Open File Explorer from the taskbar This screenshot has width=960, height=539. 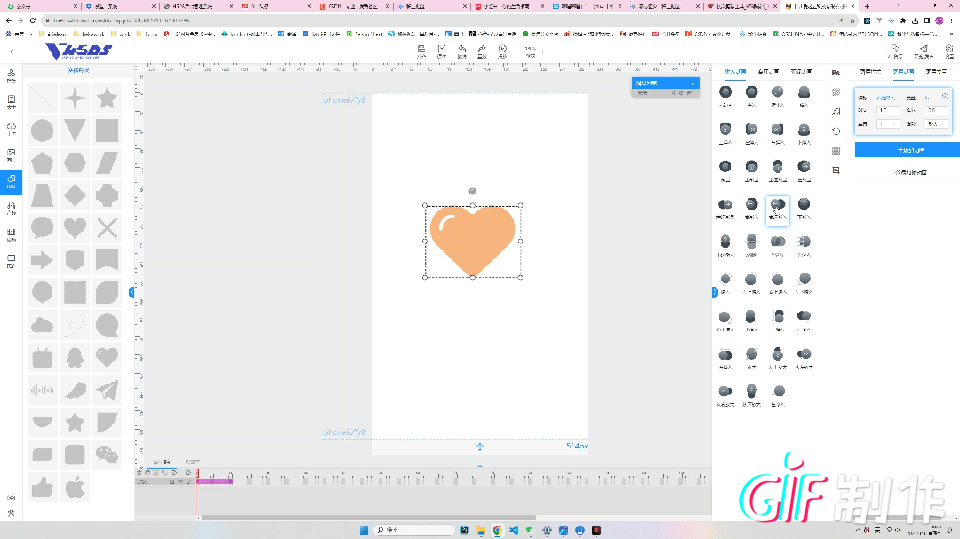point(481,530)
